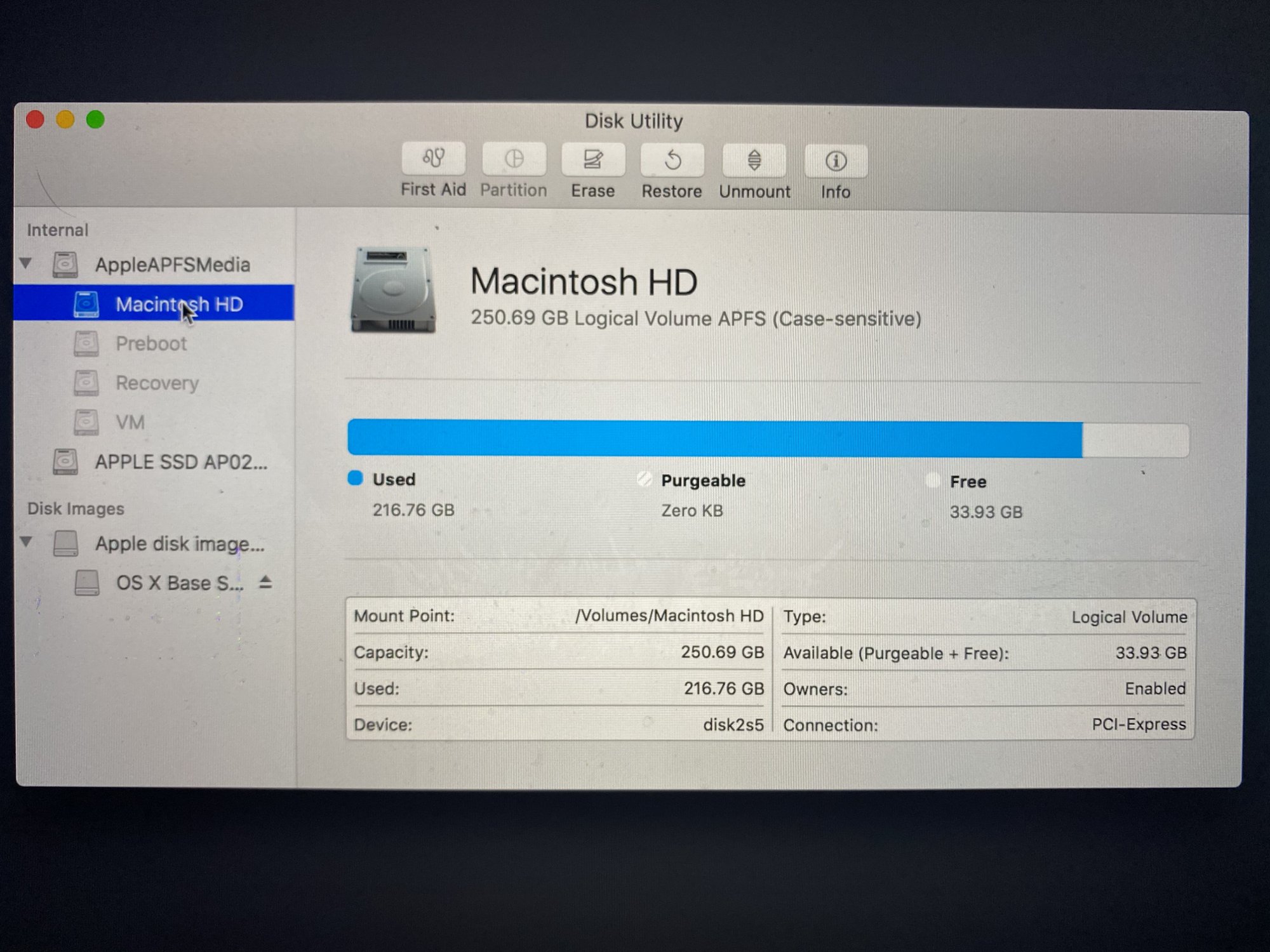Image resolution: width=1270 pixels, height=952 pixels.
Task: Click the Owners Enabled value
Action: (1155, 689)
